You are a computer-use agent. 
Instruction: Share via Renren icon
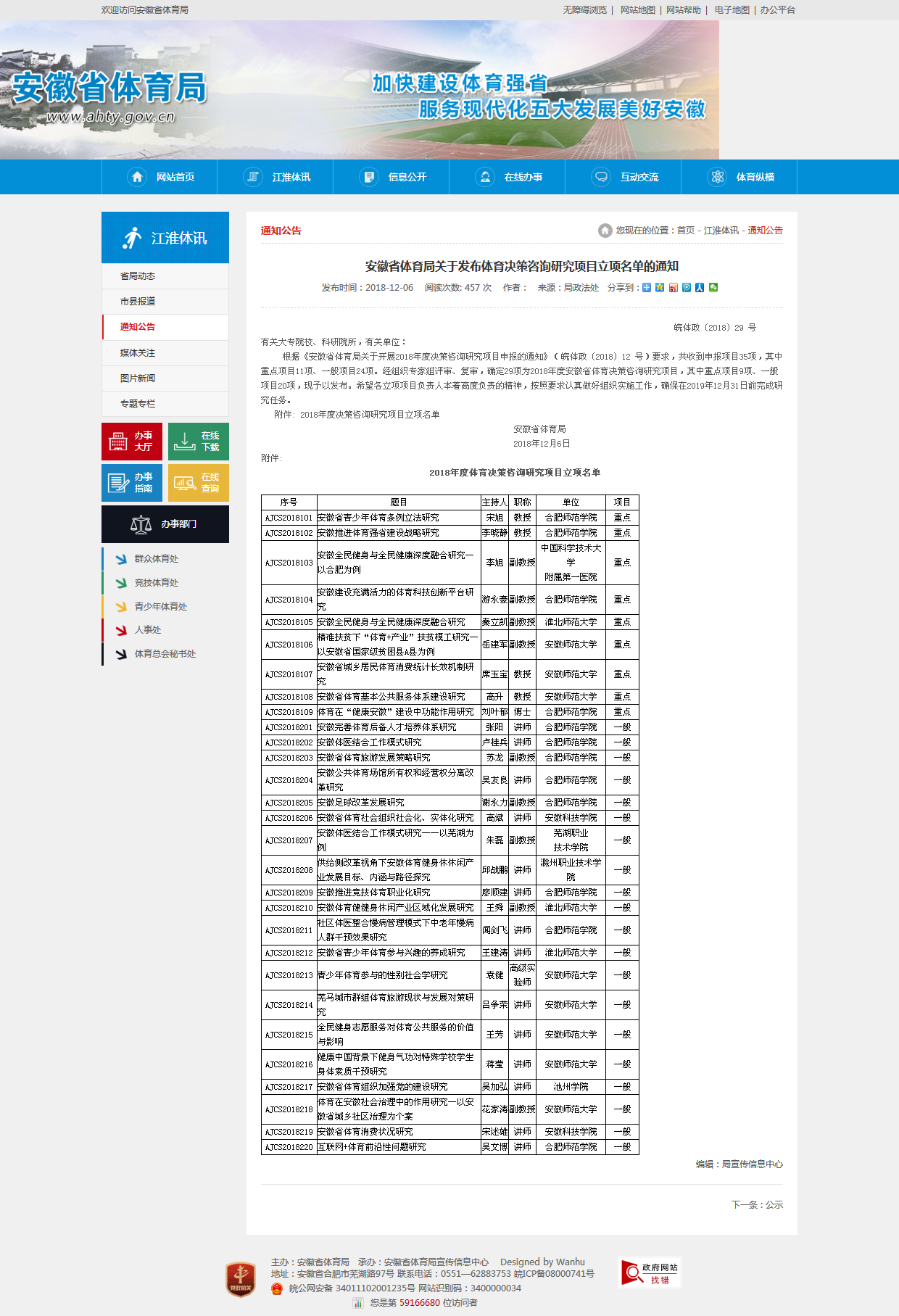coord(700,288)
